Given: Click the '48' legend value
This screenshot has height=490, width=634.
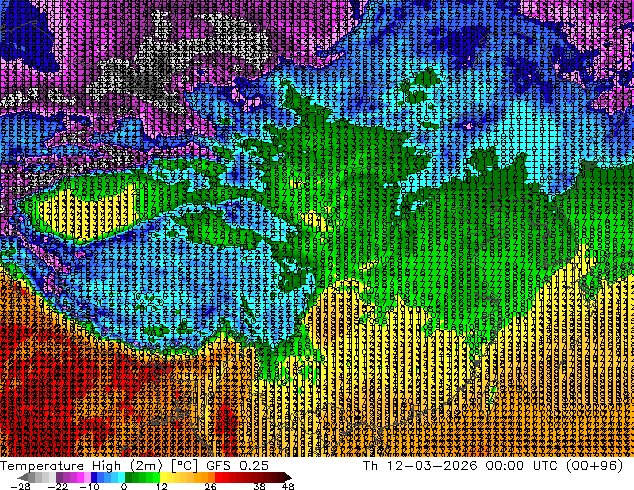Looking at the screenshot, I should (x=288, y=486).
